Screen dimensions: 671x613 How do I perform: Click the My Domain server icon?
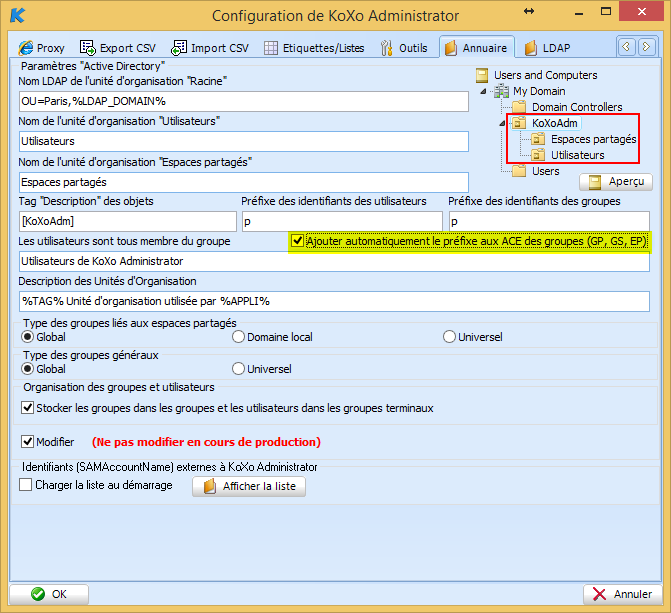click(501, 91)
